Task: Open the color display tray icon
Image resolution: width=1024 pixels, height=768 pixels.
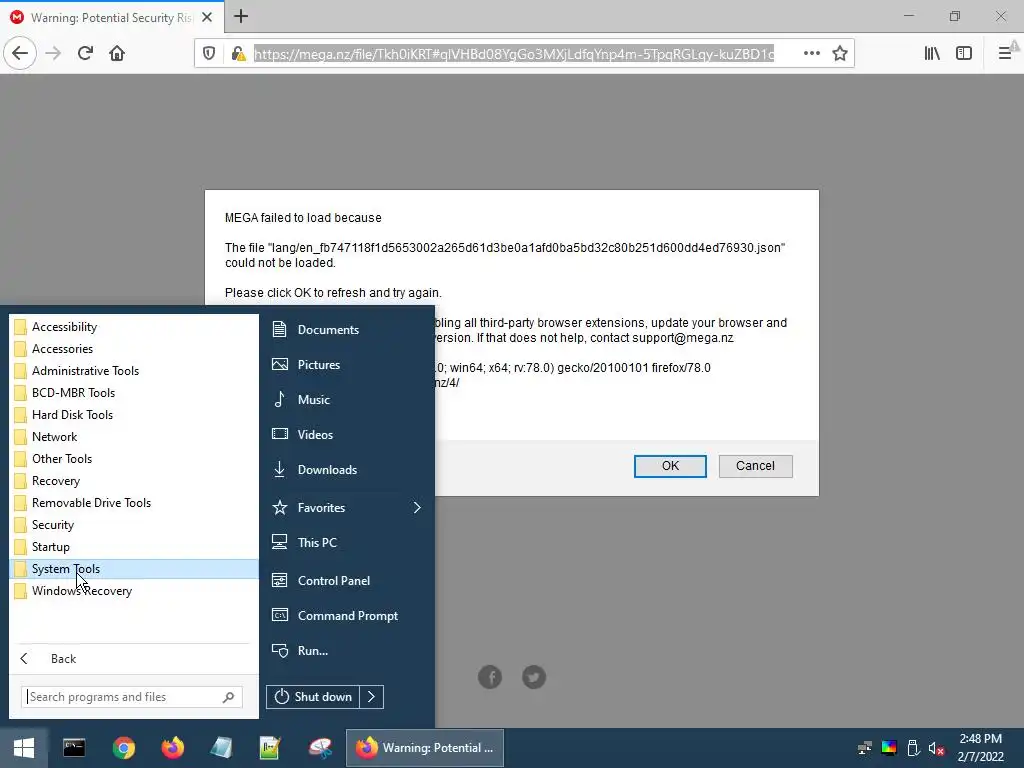Action: (889, 748)
